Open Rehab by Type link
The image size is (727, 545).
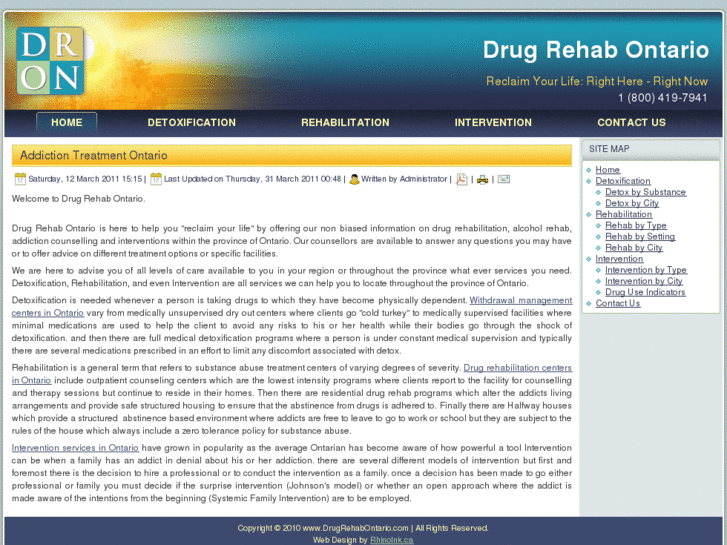(x=636, y=225)
